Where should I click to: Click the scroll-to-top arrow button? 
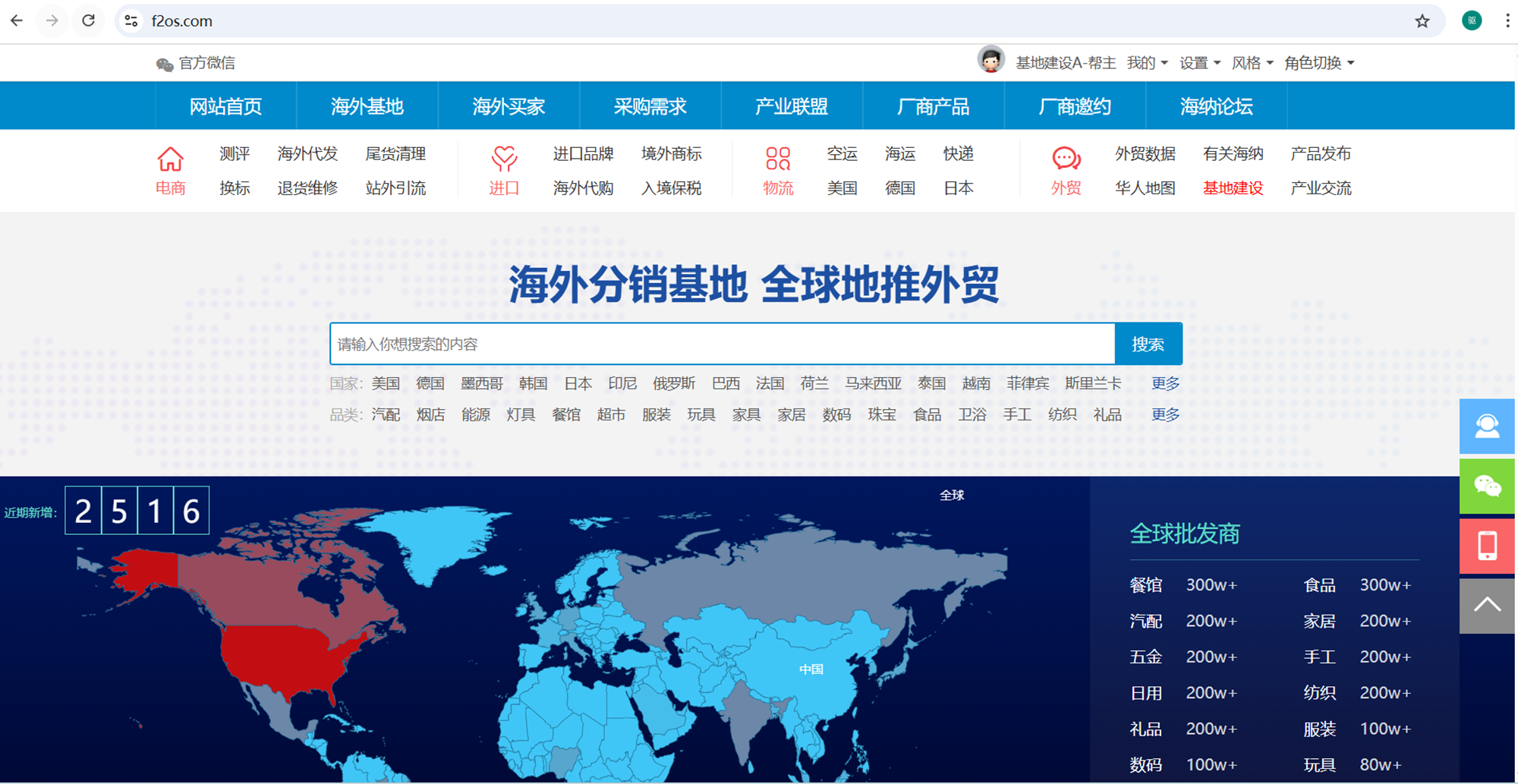tap(1486, 606)
